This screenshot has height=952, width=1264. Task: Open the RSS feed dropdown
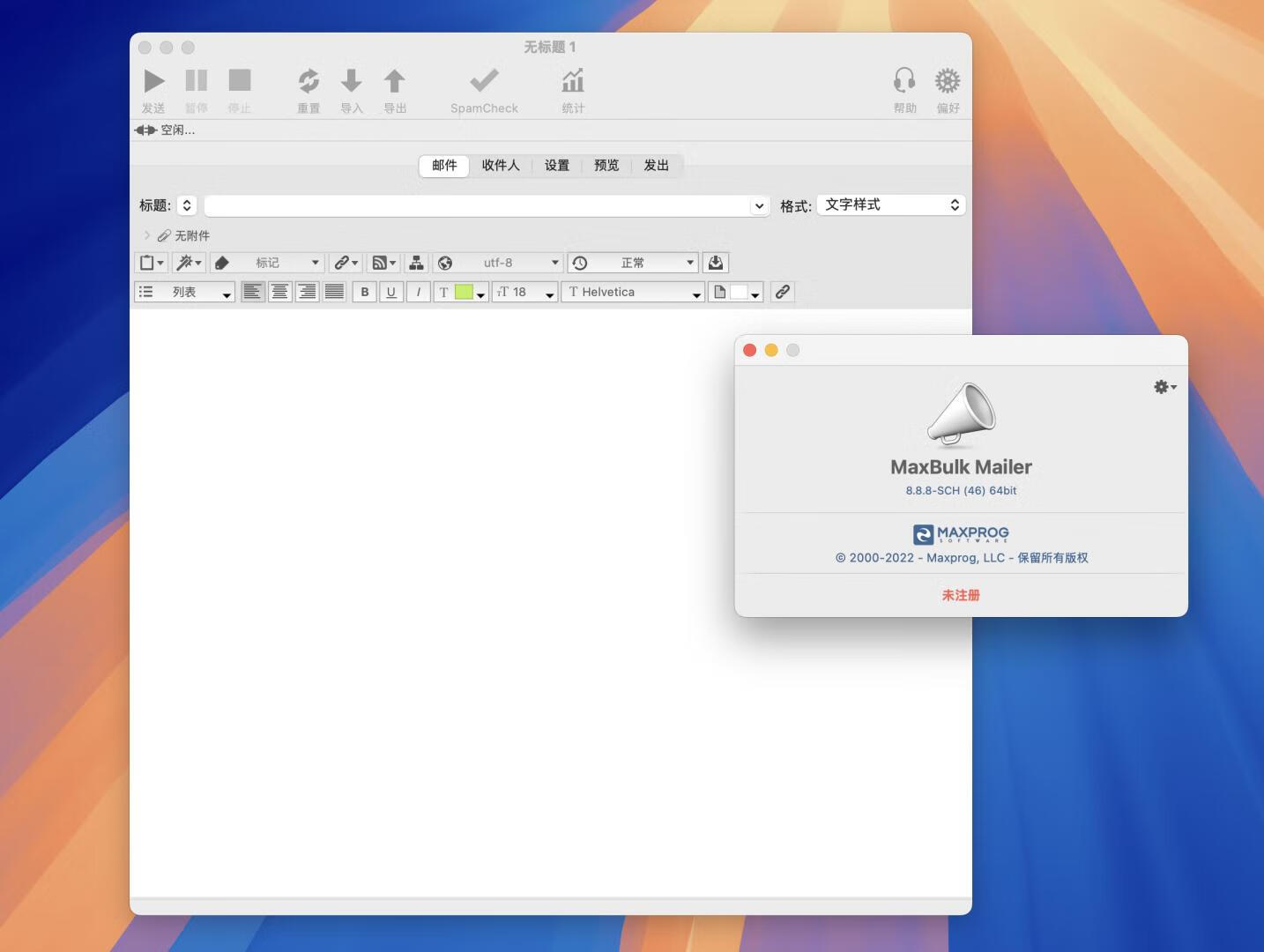click(x=383, y=263)
